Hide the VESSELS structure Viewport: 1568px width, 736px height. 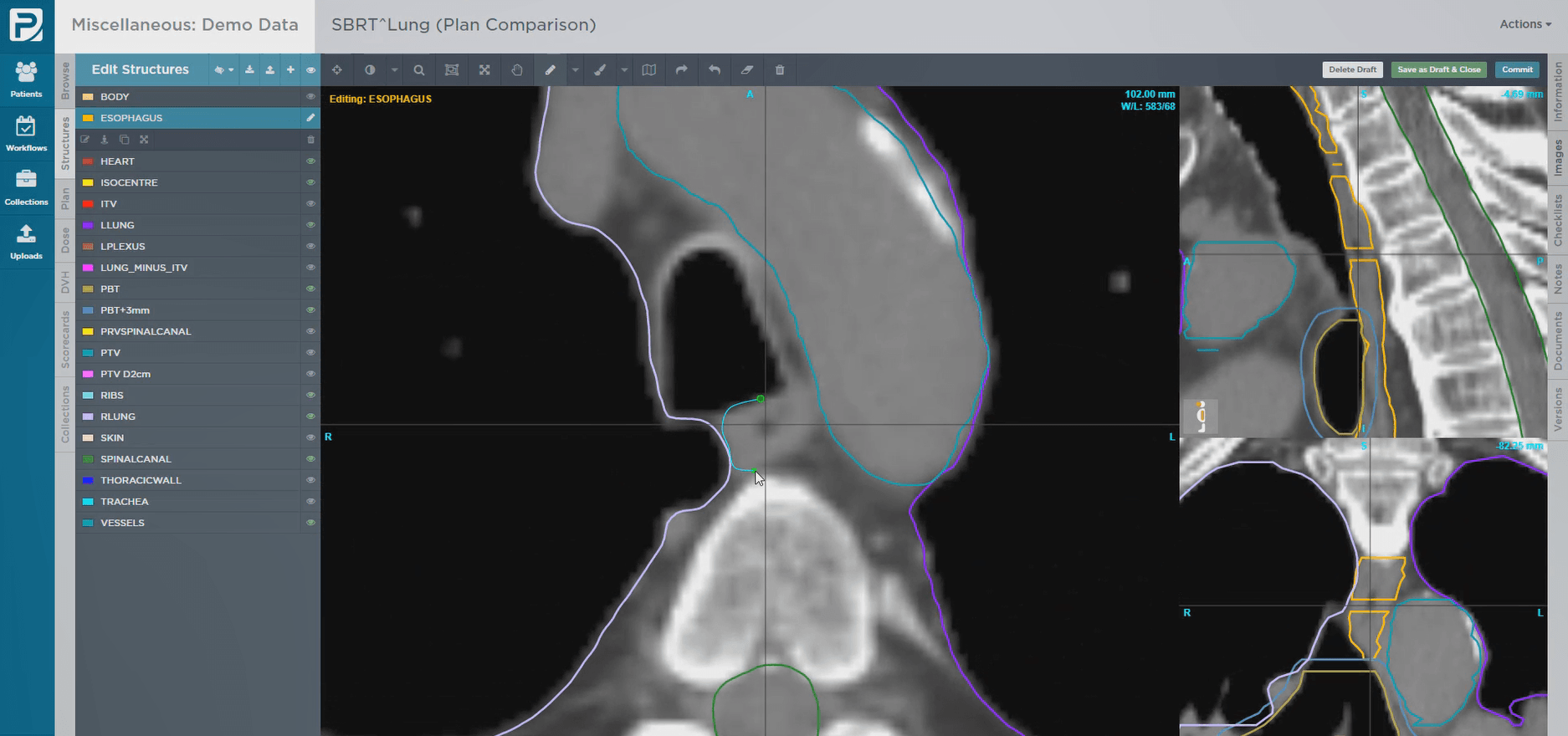pyautogui.click(x=310, y=523)
